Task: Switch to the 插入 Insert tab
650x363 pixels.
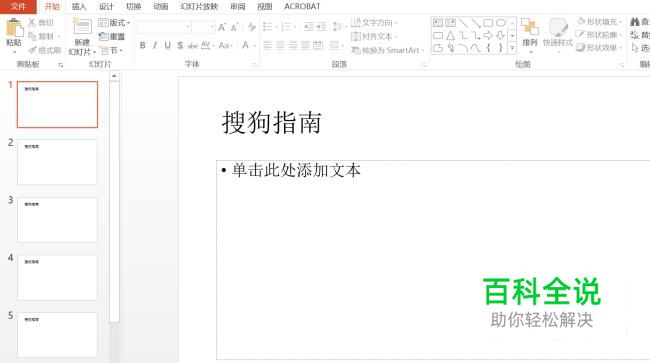Action: pyautogui.click(x=79, y=7)
